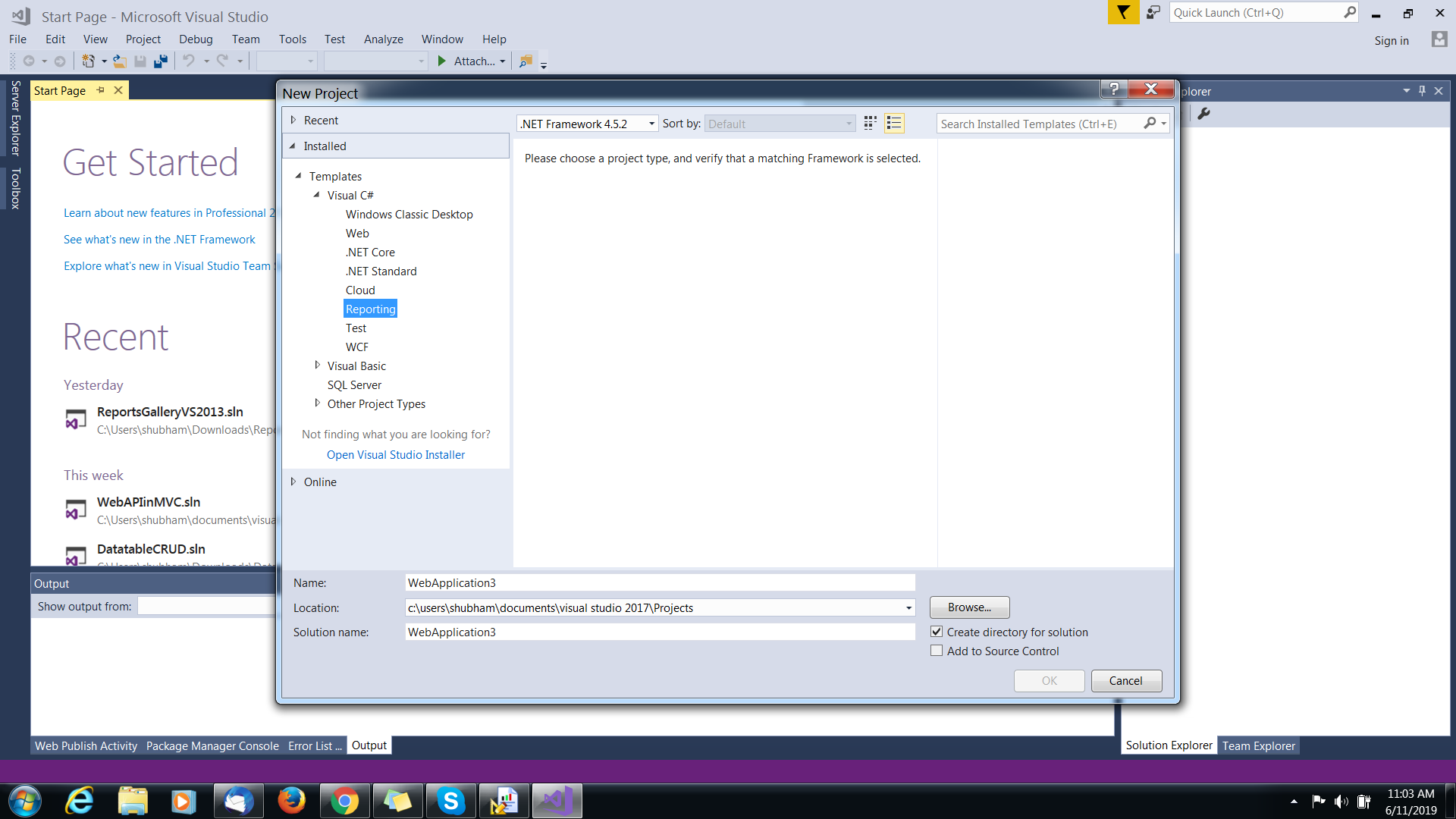The width and height of the screenshot is (1456, 819).
Task: Expand the Recent node in dialog
Action: 293,120
